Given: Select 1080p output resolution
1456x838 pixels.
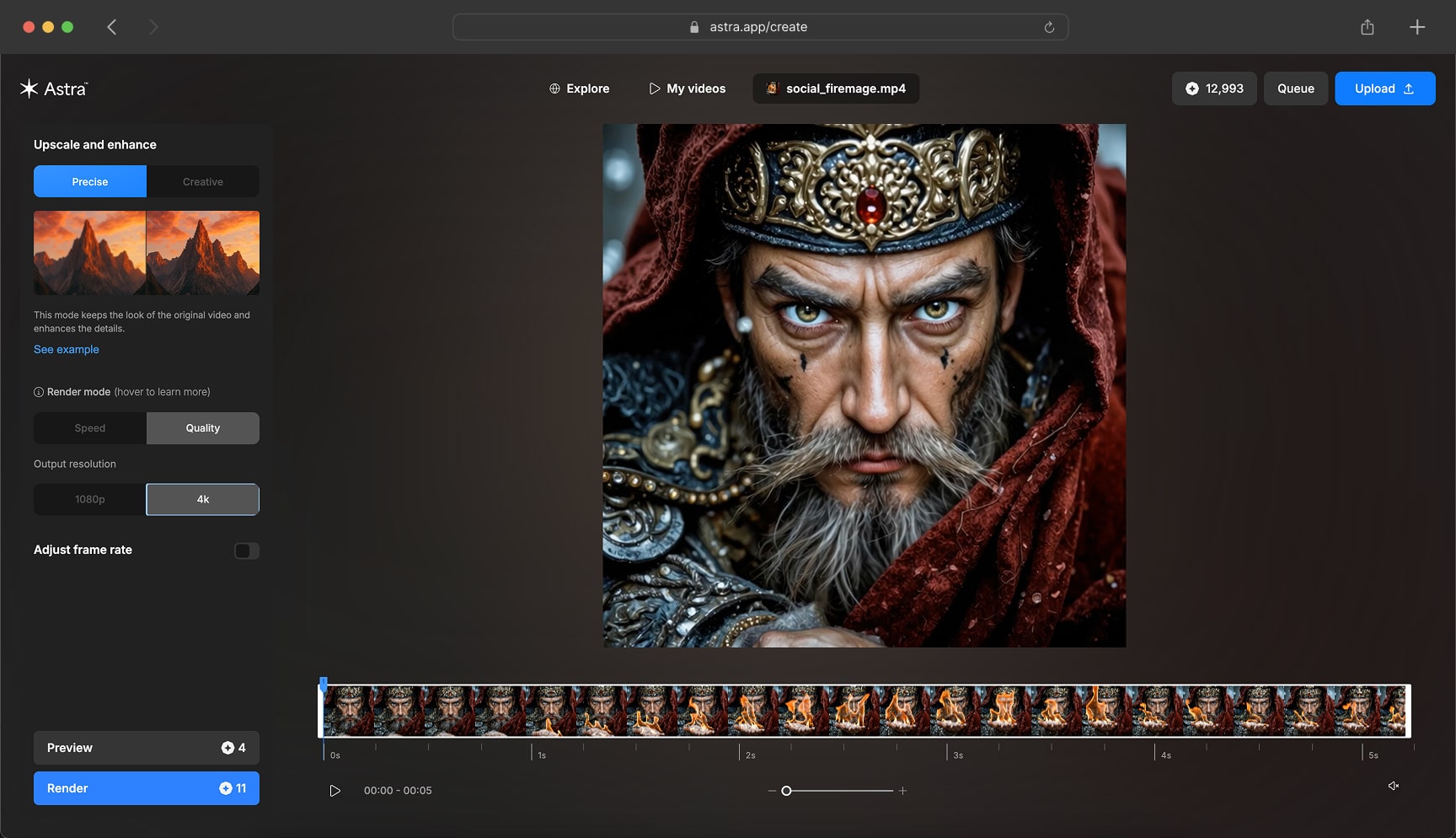Looking at the screenshot, I should point(90,499).
